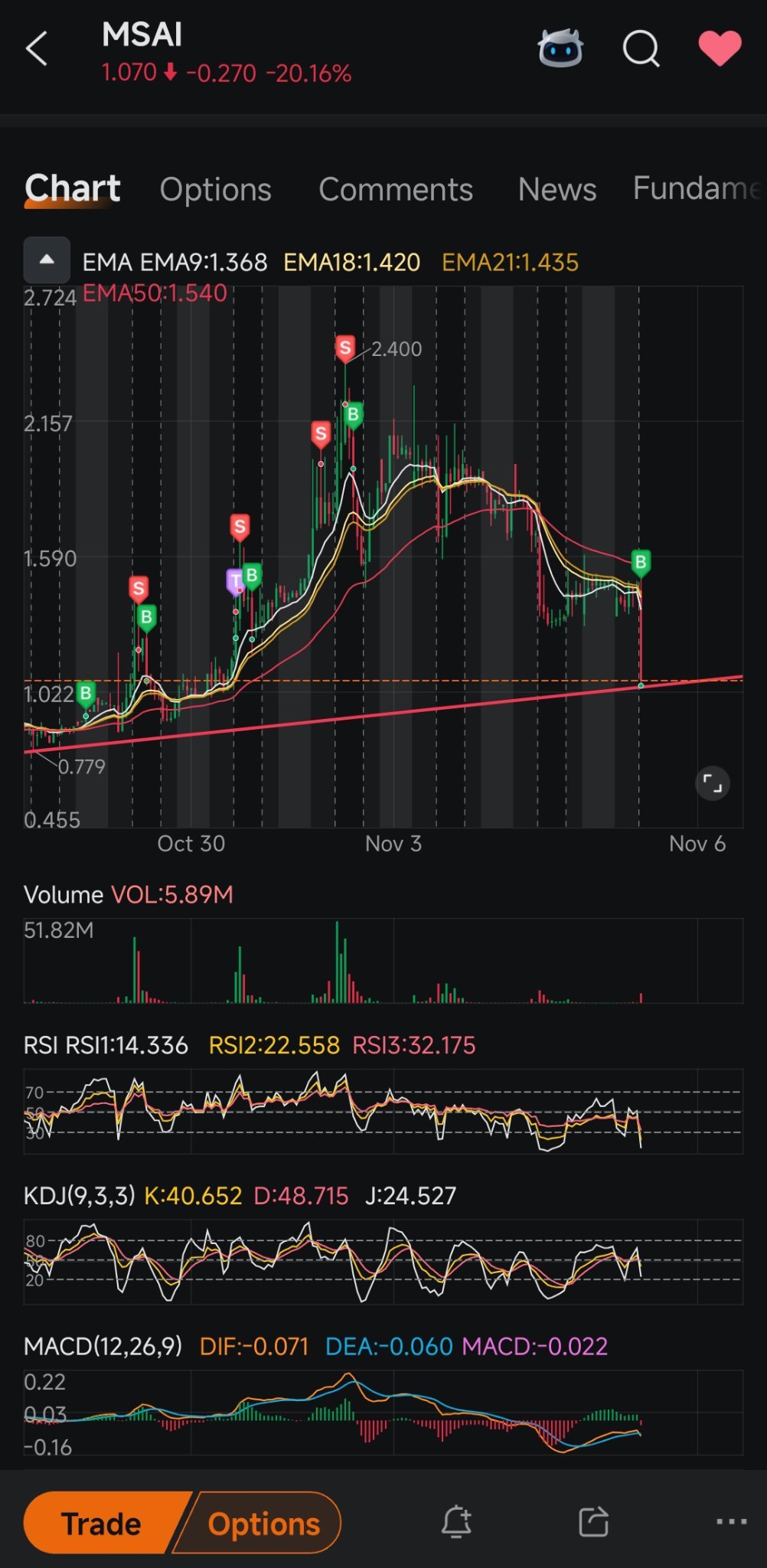Tap the purple T marker on chart
Viewport: 767px width, 1568px height.
[234, 582]
